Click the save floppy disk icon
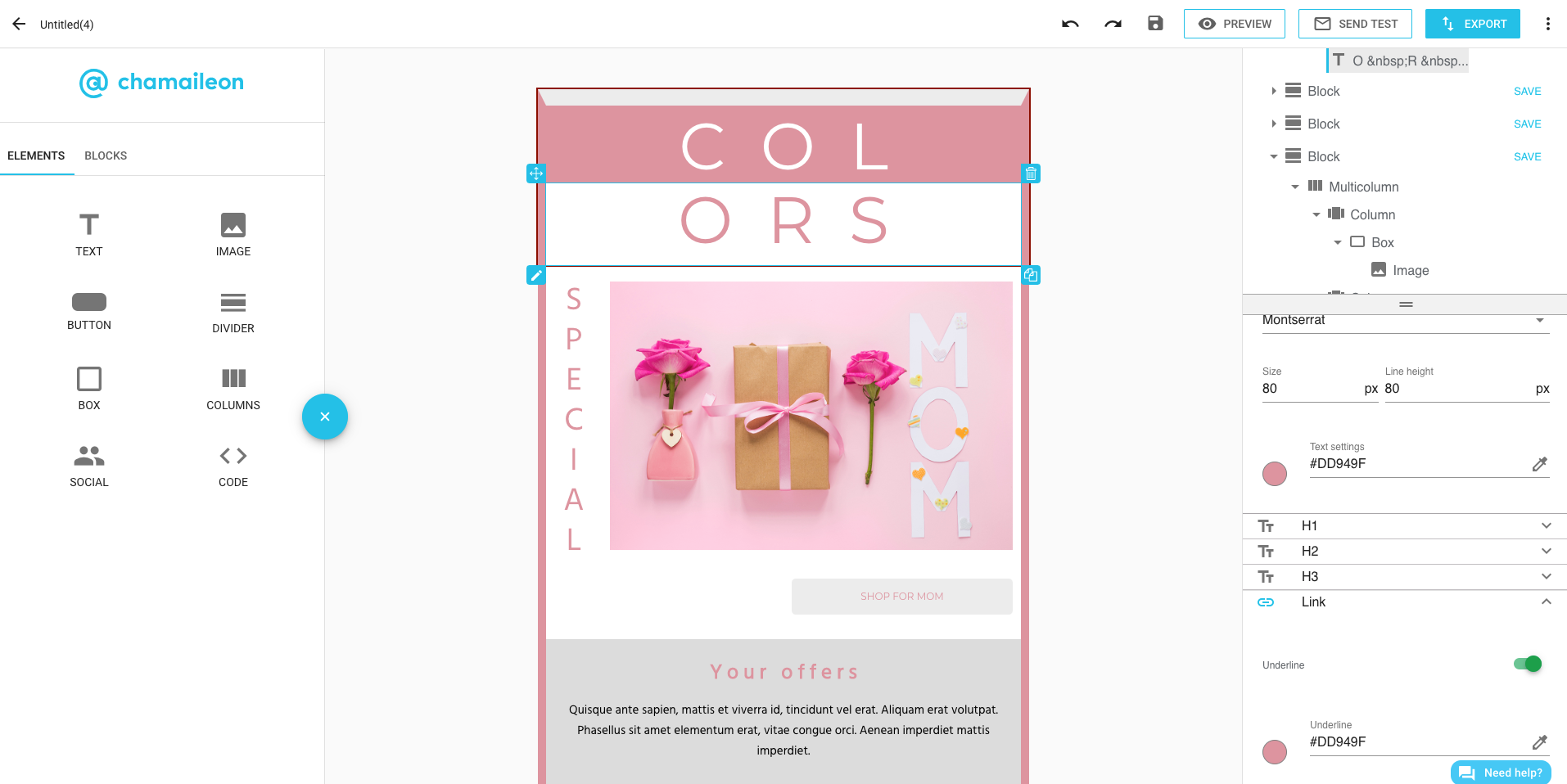The height and width of the screenshot is (784, 1567). pyautogui.click(x=1155, y=23)
